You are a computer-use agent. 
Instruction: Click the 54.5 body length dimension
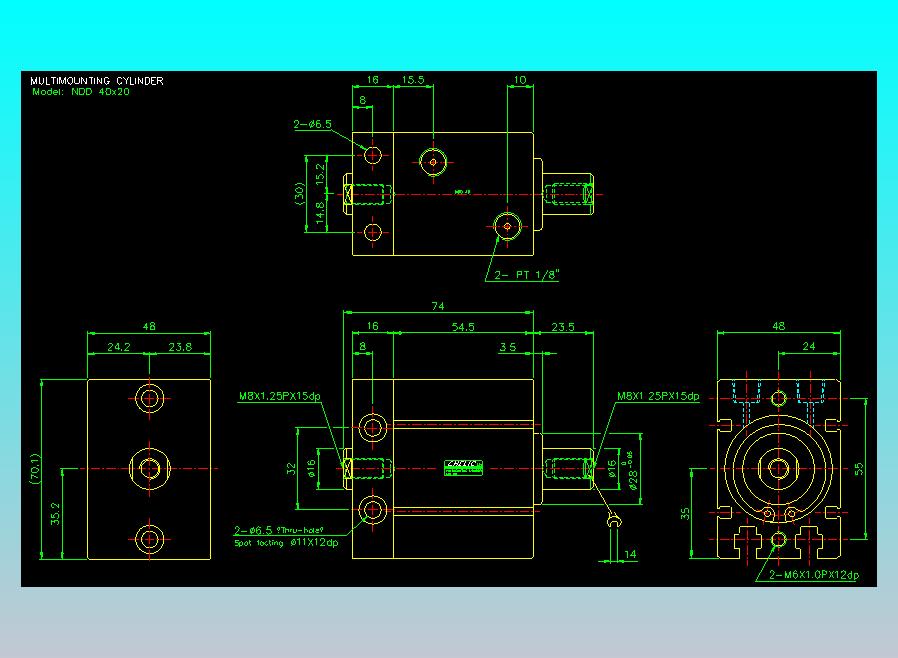pyautogui.click(x=463, y=327)
